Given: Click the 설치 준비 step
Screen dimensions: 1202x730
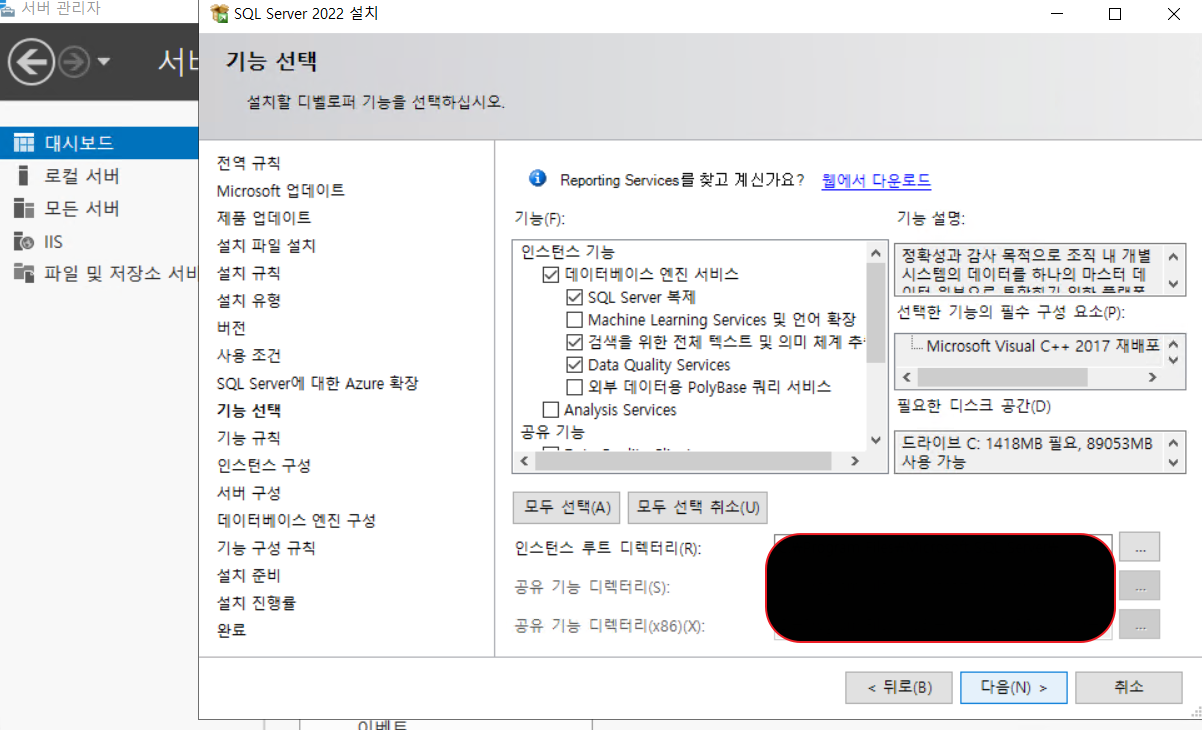Looking at the screenshot, I should pos(249,576).
